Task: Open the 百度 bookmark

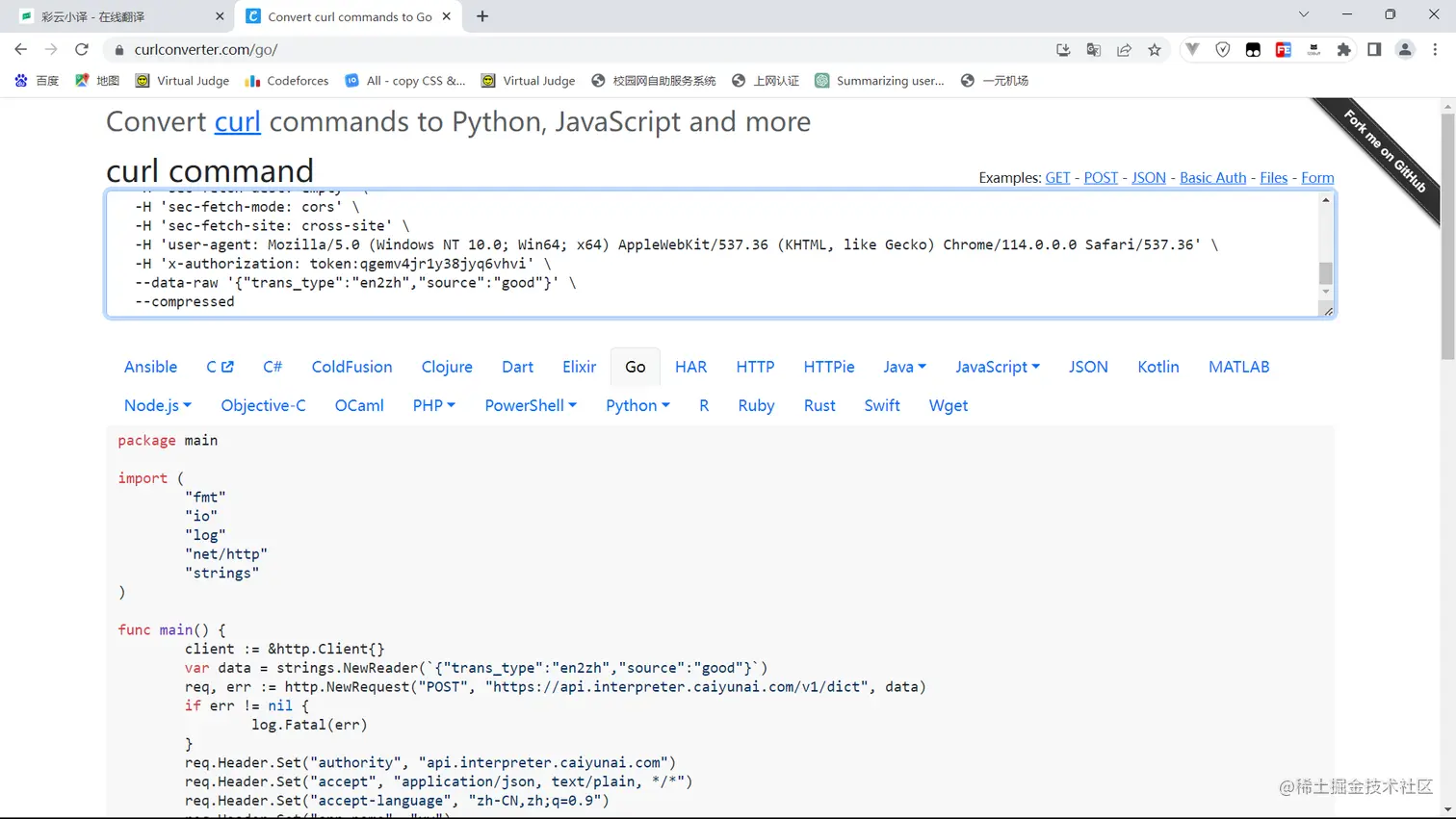Action: click(37, 81)
